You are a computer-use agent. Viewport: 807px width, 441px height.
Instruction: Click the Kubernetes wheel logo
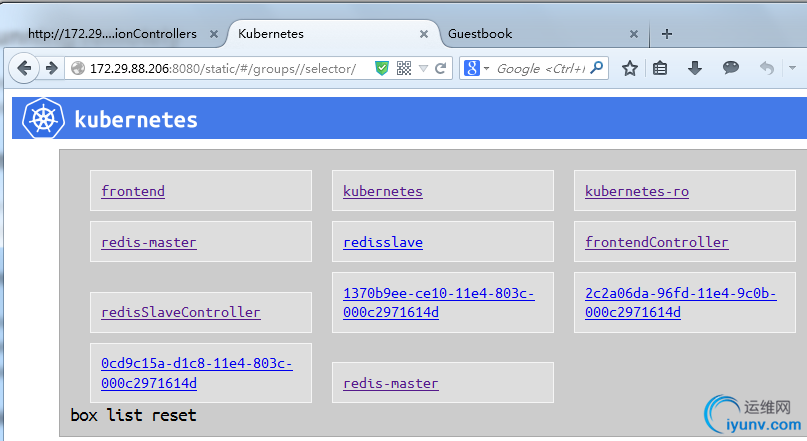click(44, 118)
